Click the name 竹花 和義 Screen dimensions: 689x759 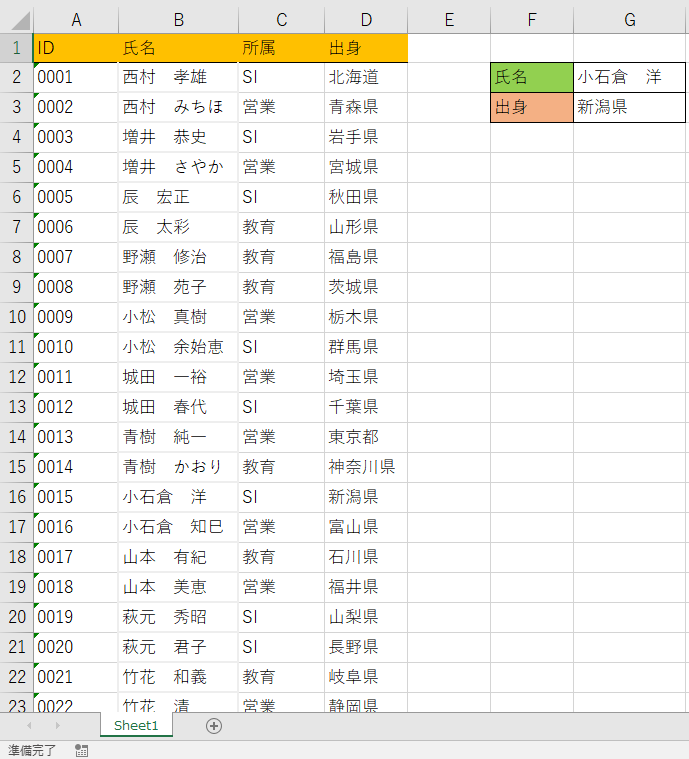(x=165, y=677)
